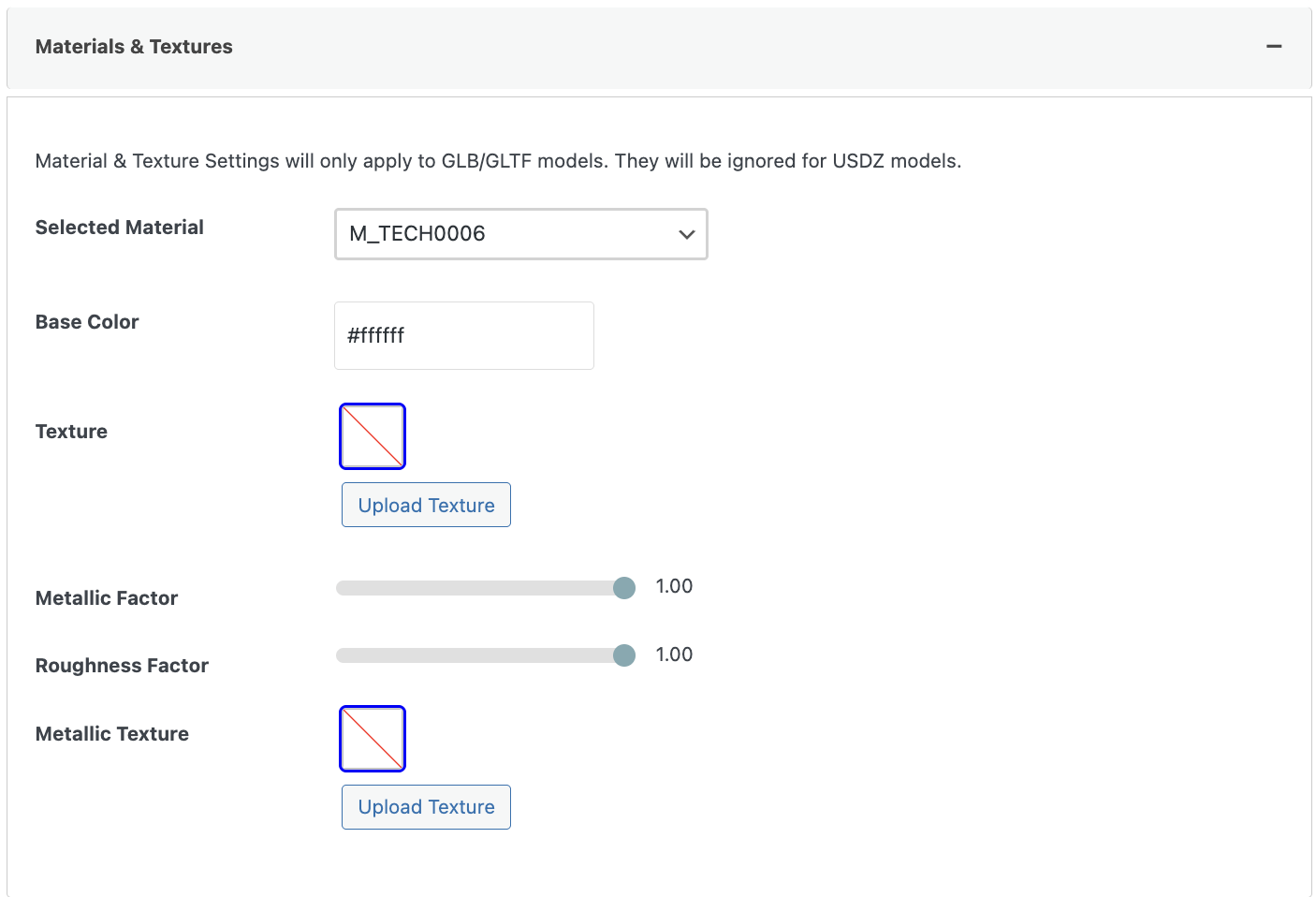
Task: Click Upload Texture below the Metallic Texture preview
Action: click(x=426, y=807)
